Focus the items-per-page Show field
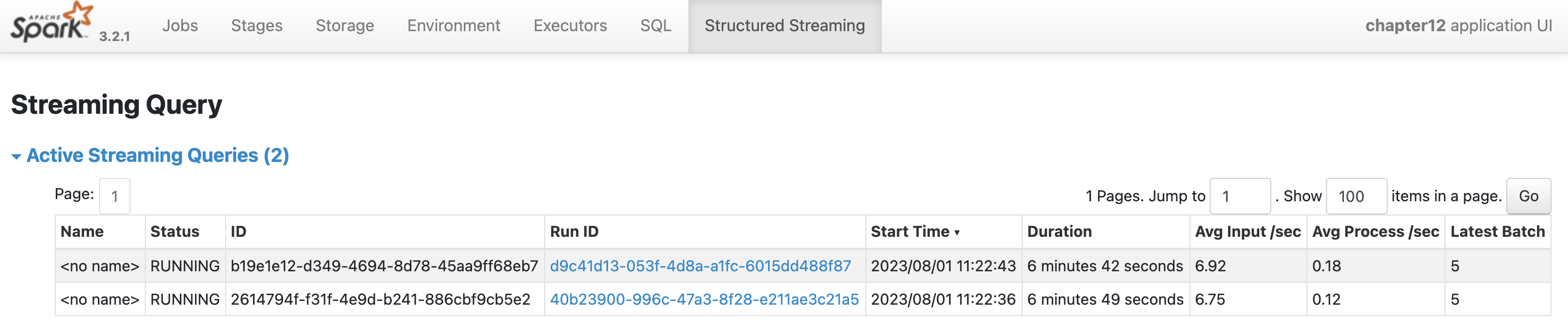The image size is (1568, 326). tap(1355, 196)
